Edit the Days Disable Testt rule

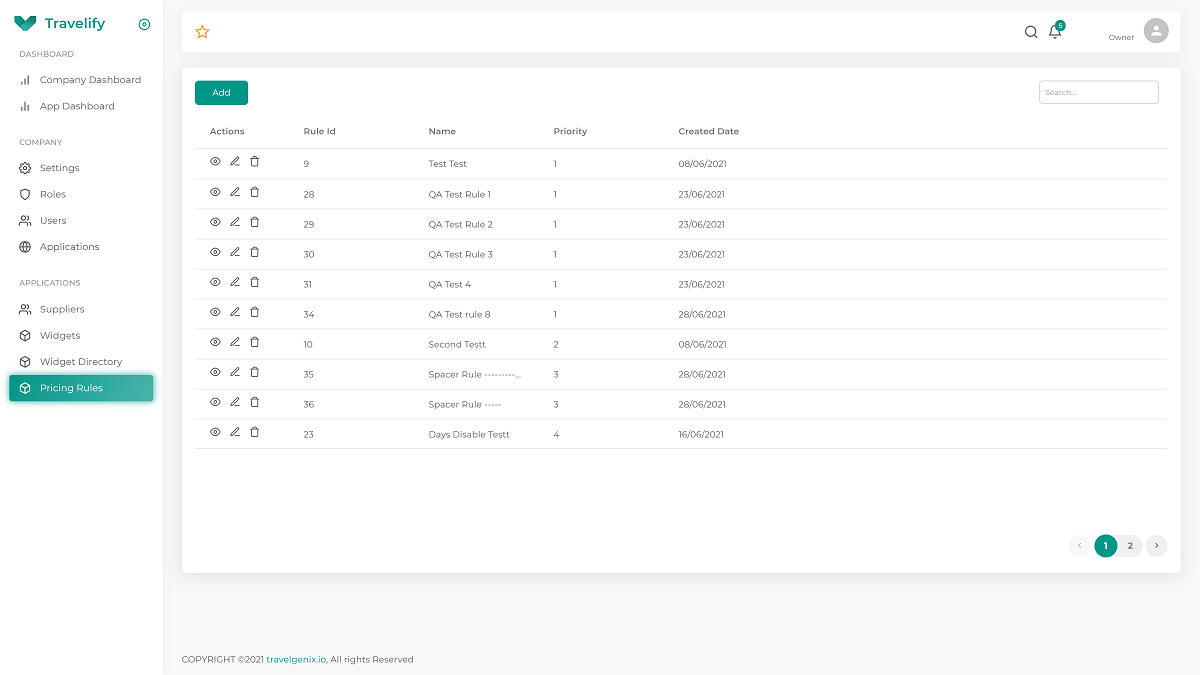235,432
